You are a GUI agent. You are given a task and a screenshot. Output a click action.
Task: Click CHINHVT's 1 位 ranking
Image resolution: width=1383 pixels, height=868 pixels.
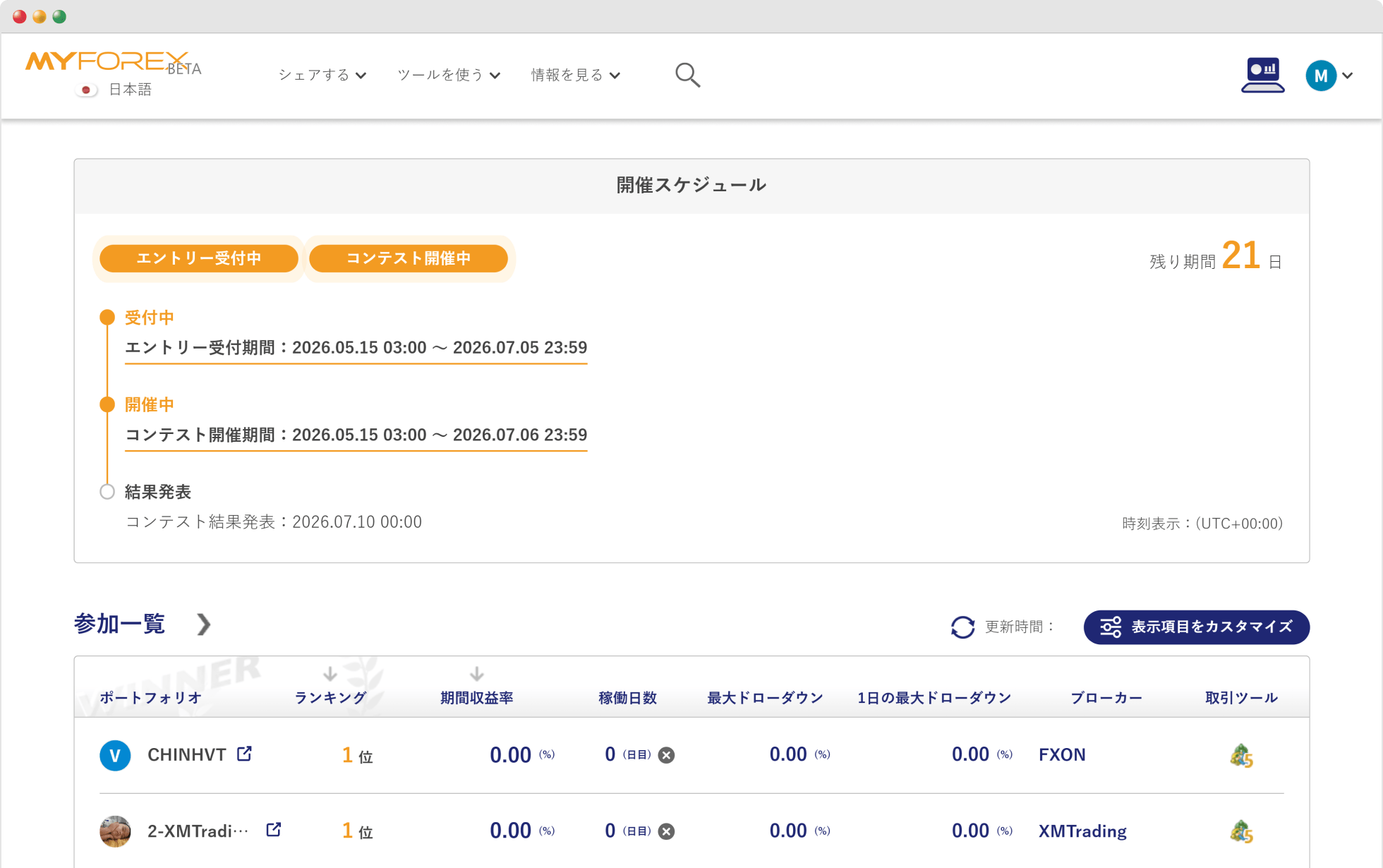tap(357, 756)
